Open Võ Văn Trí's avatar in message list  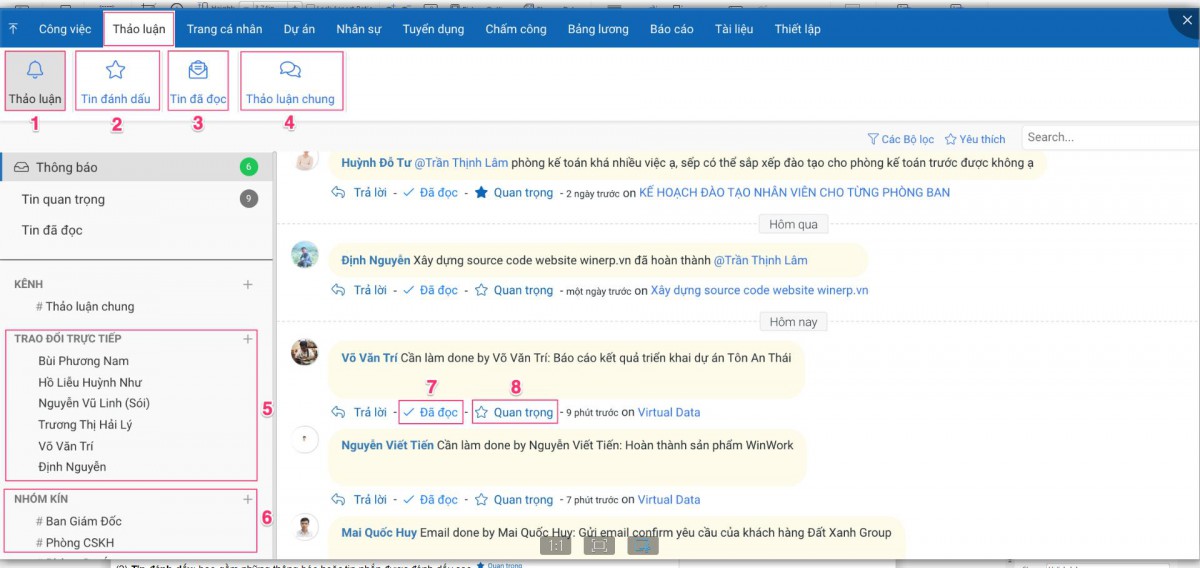pos(305,352)
